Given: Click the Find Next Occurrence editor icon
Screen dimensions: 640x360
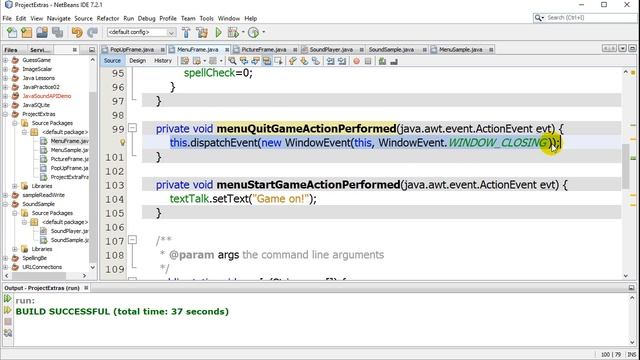Looking at the screenshot, I should click(255, 61).
